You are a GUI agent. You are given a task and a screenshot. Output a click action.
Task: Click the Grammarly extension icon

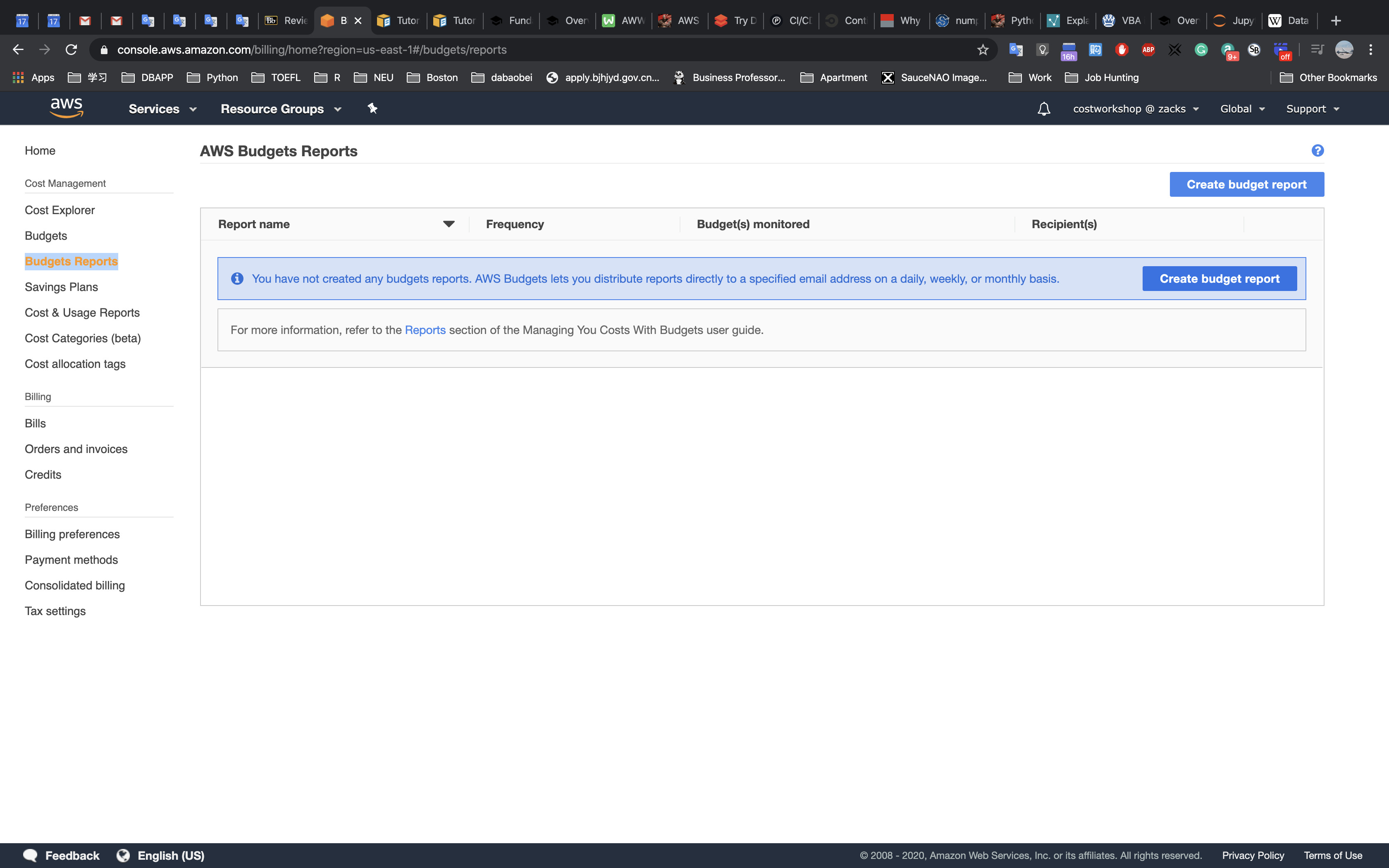(1201, 50)
